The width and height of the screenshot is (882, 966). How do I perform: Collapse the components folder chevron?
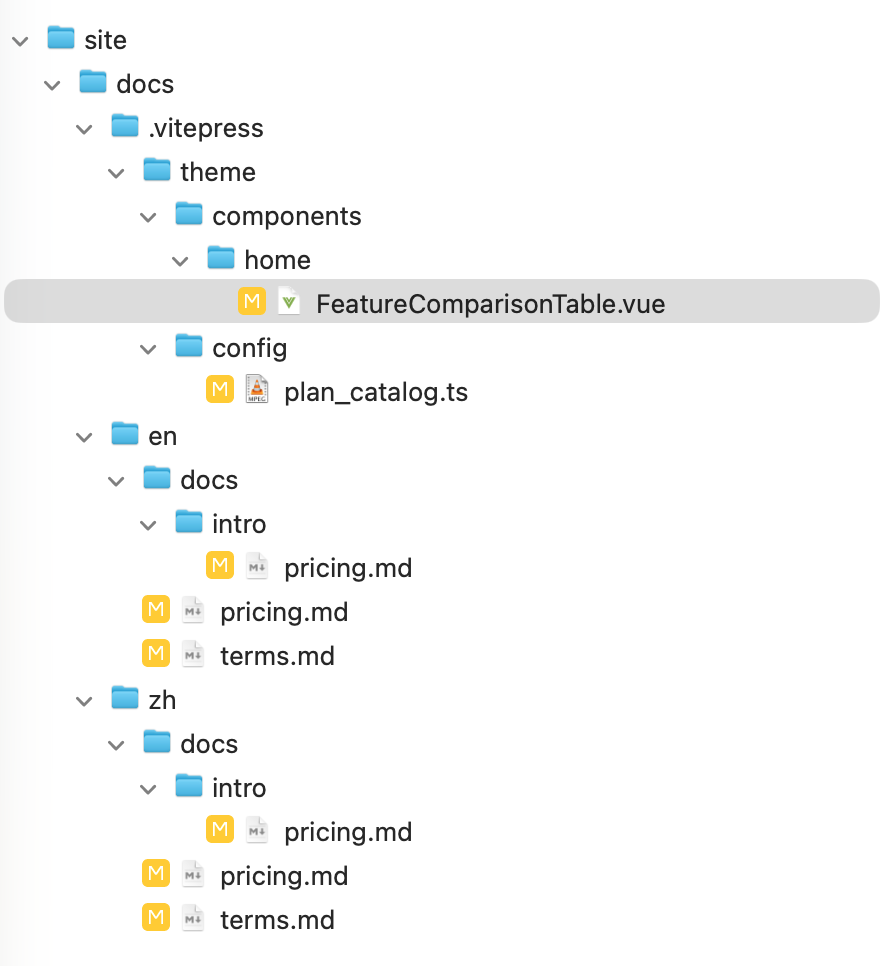(149, 217)
